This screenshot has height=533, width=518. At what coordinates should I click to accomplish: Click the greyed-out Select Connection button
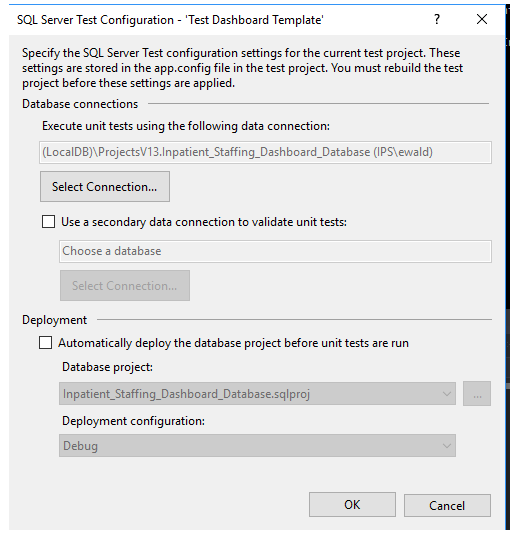click(125, 286)
